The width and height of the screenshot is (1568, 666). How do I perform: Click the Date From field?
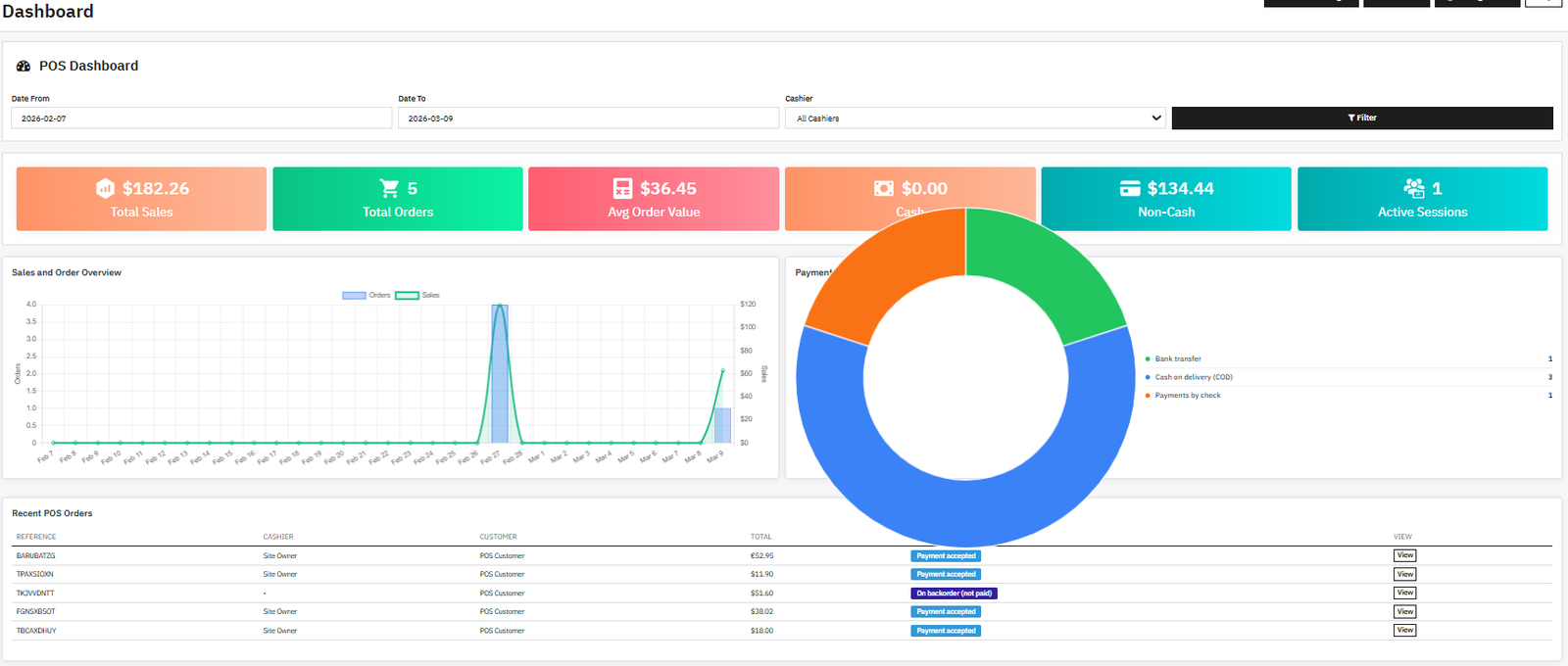(x=202, y=118)
